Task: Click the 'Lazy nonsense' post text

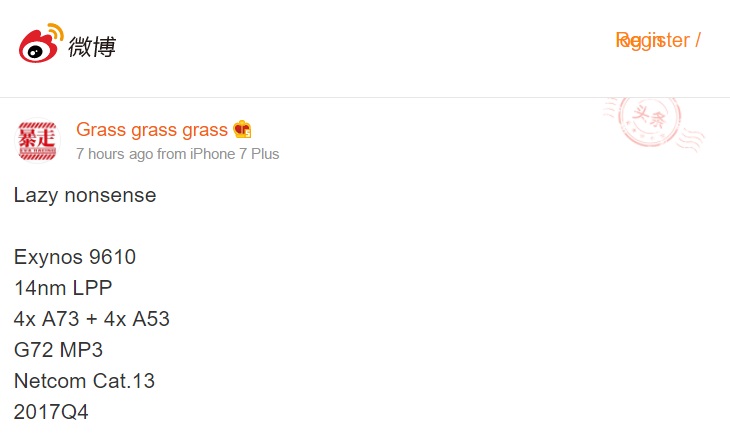Action: pyautogui.click(x=85, y=195)
